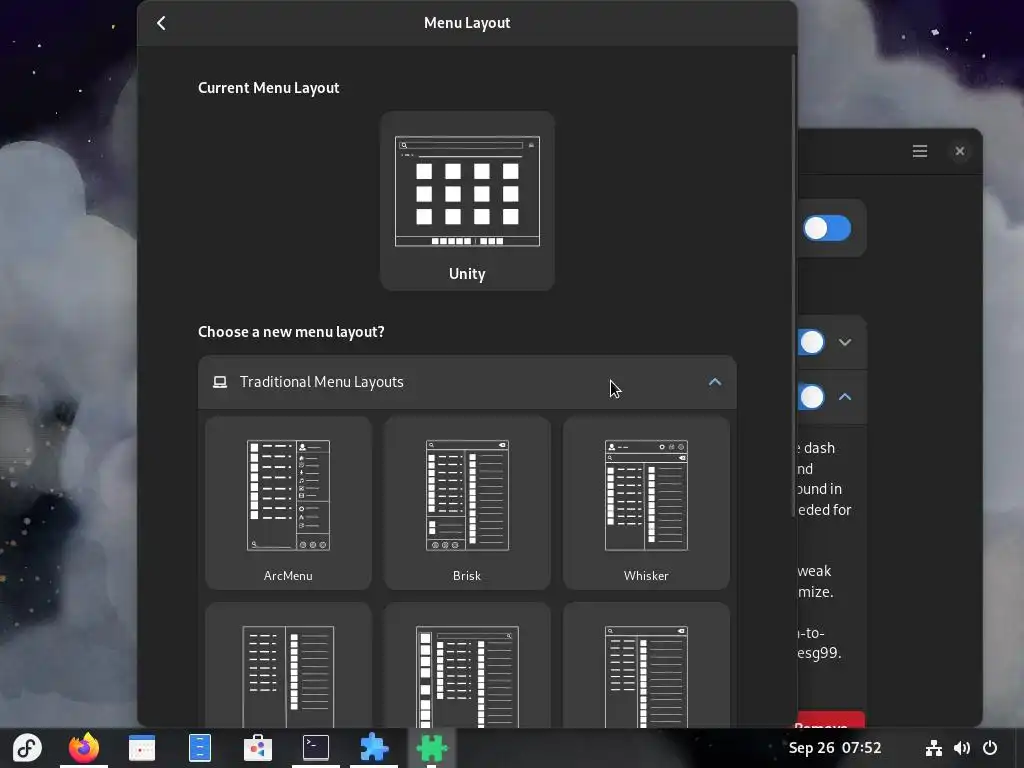Open the Fedora activities menu icon

27,748
